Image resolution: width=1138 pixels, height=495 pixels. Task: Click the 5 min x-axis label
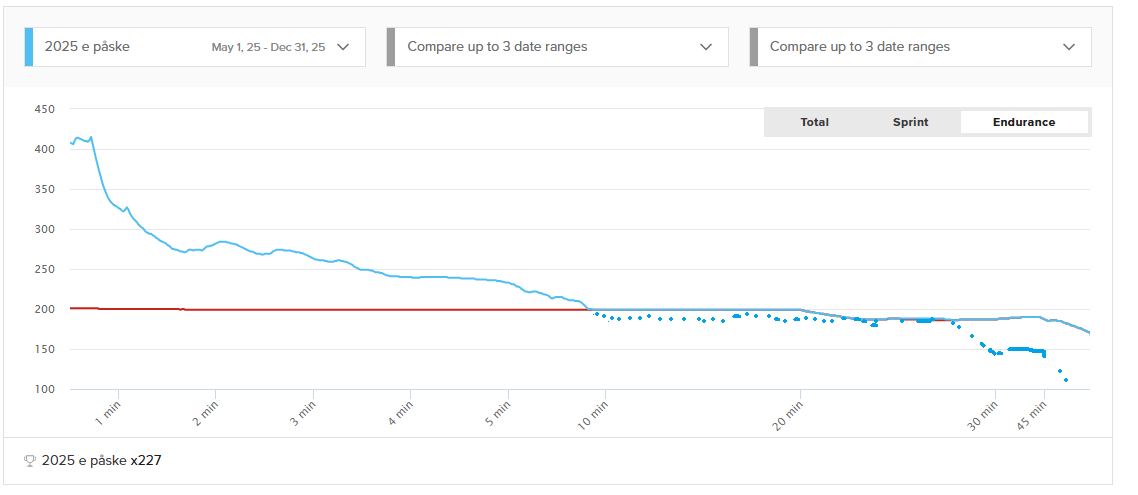click(497, 414)
